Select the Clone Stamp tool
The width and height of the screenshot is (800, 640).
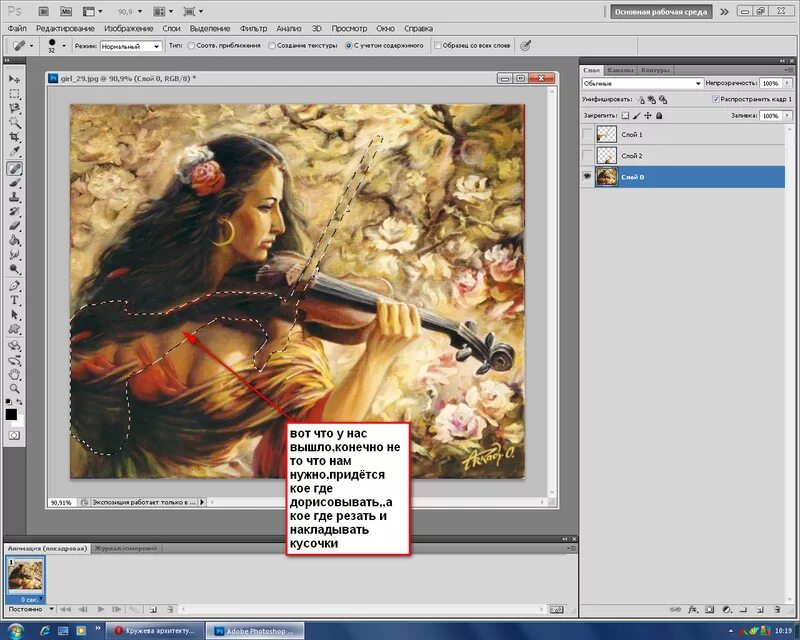pyautogui.click(x=14, y=197)
